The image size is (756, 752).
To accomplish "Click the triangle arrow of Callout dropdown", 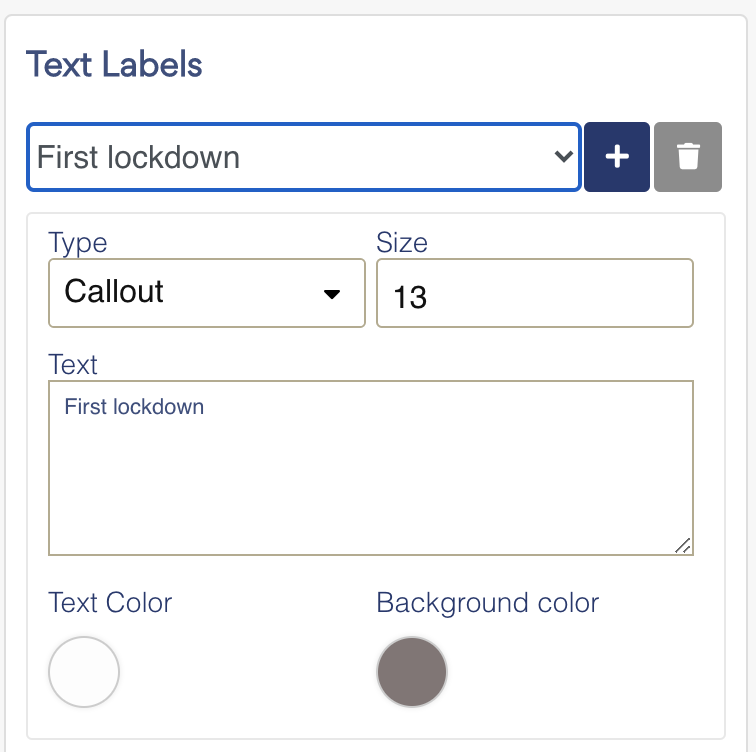I will (x=332, y=294).
